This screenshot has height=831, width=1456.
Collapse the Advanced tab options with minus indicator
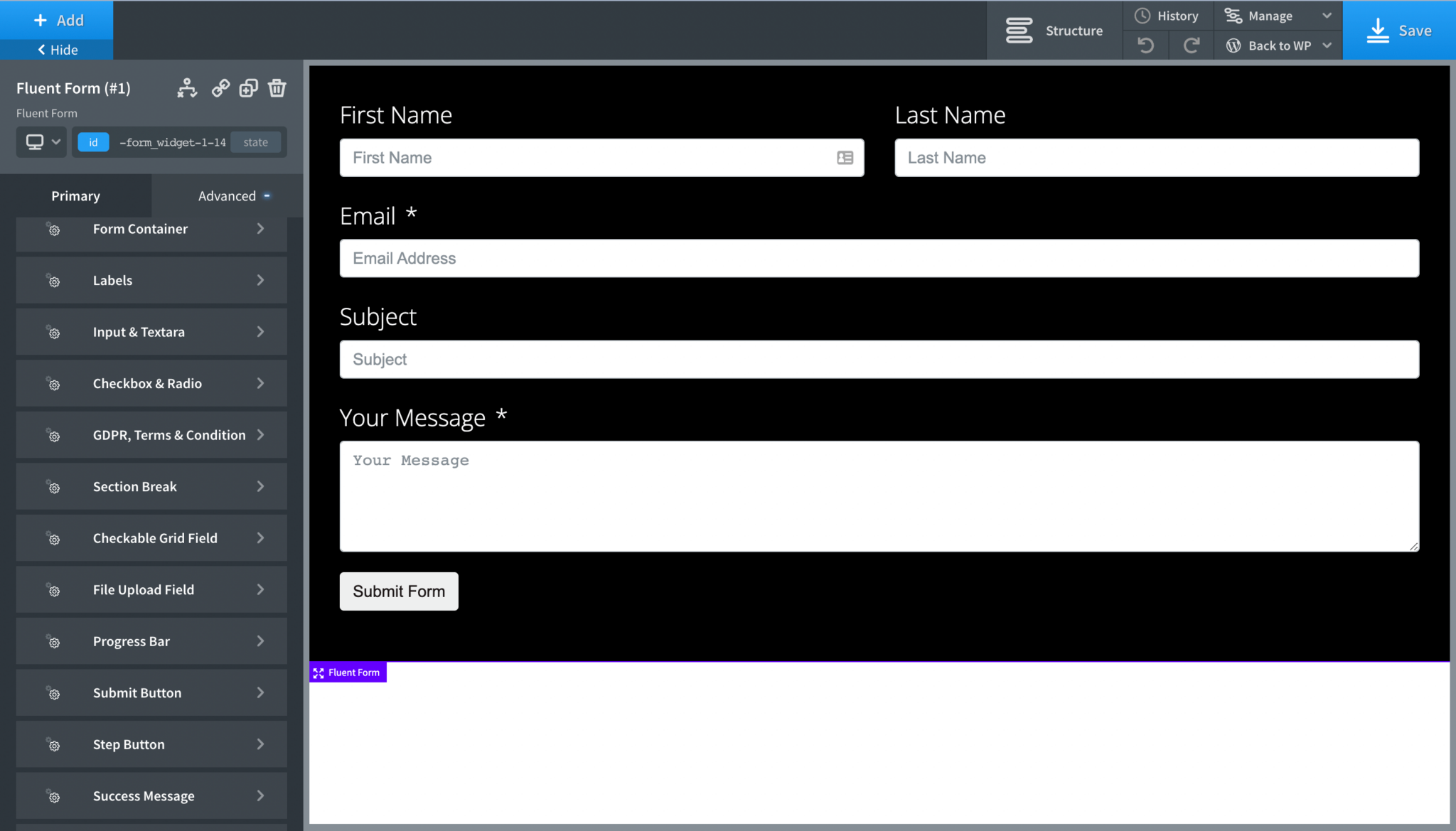pos(267,194)
